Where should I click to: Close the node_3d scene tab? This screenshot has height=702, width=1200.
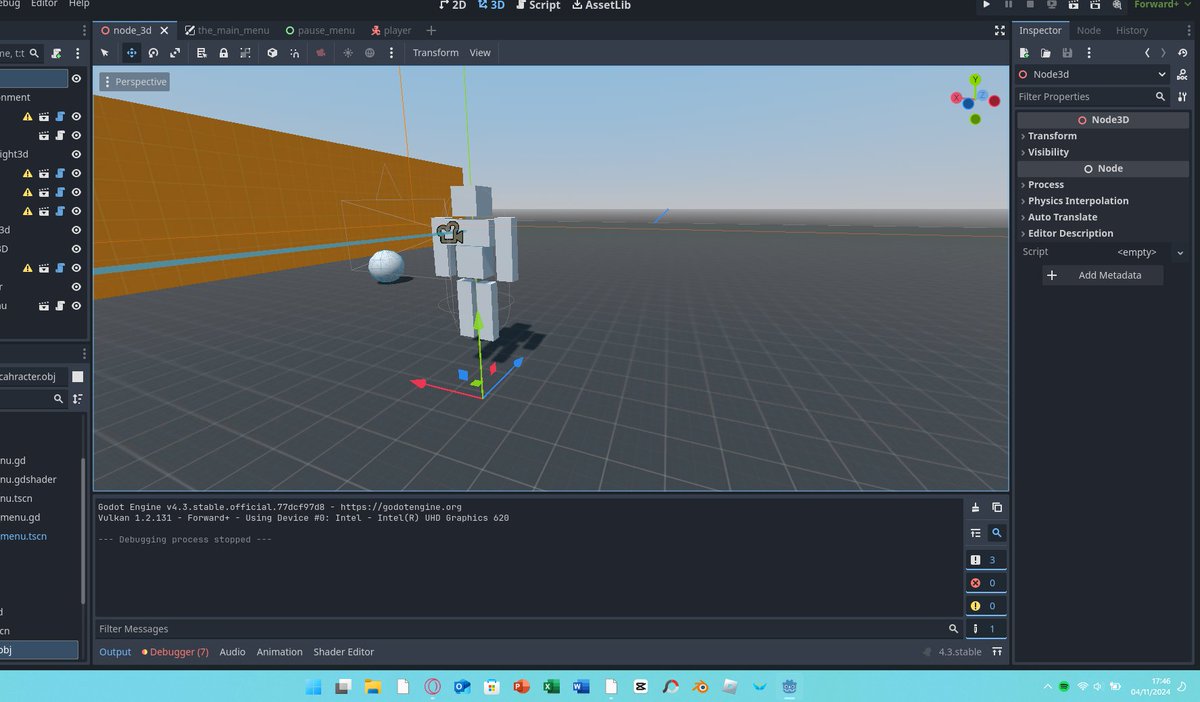point(164,30)
